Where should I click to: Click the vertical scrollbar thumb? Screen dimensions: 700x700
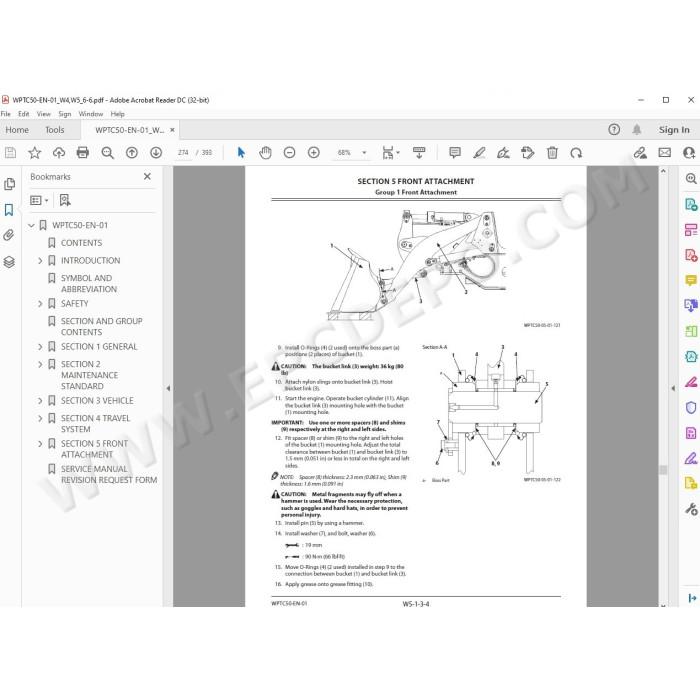[x=663, y=470]
